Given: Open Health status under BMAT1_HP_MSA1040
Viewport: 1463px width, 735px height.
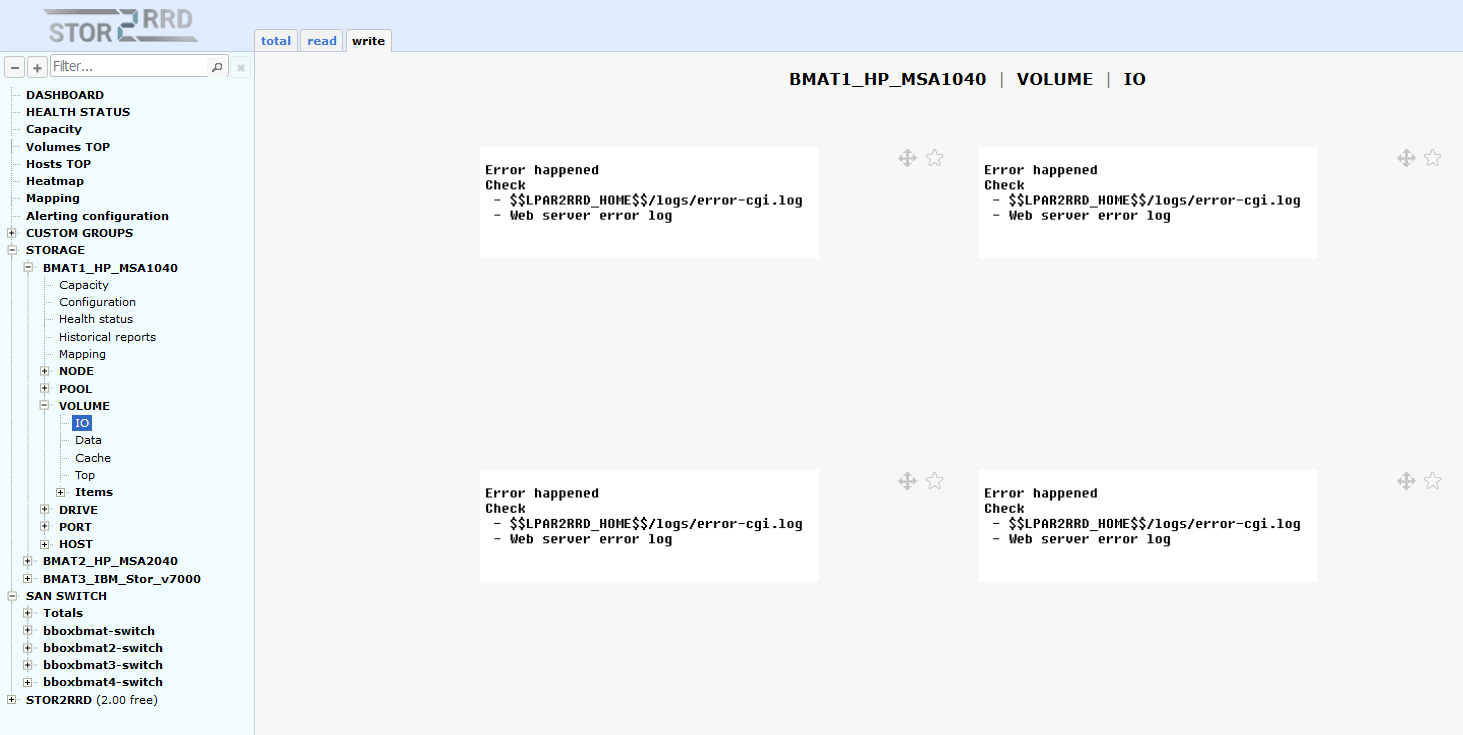Looking at the screenshot, I should 96,319.
